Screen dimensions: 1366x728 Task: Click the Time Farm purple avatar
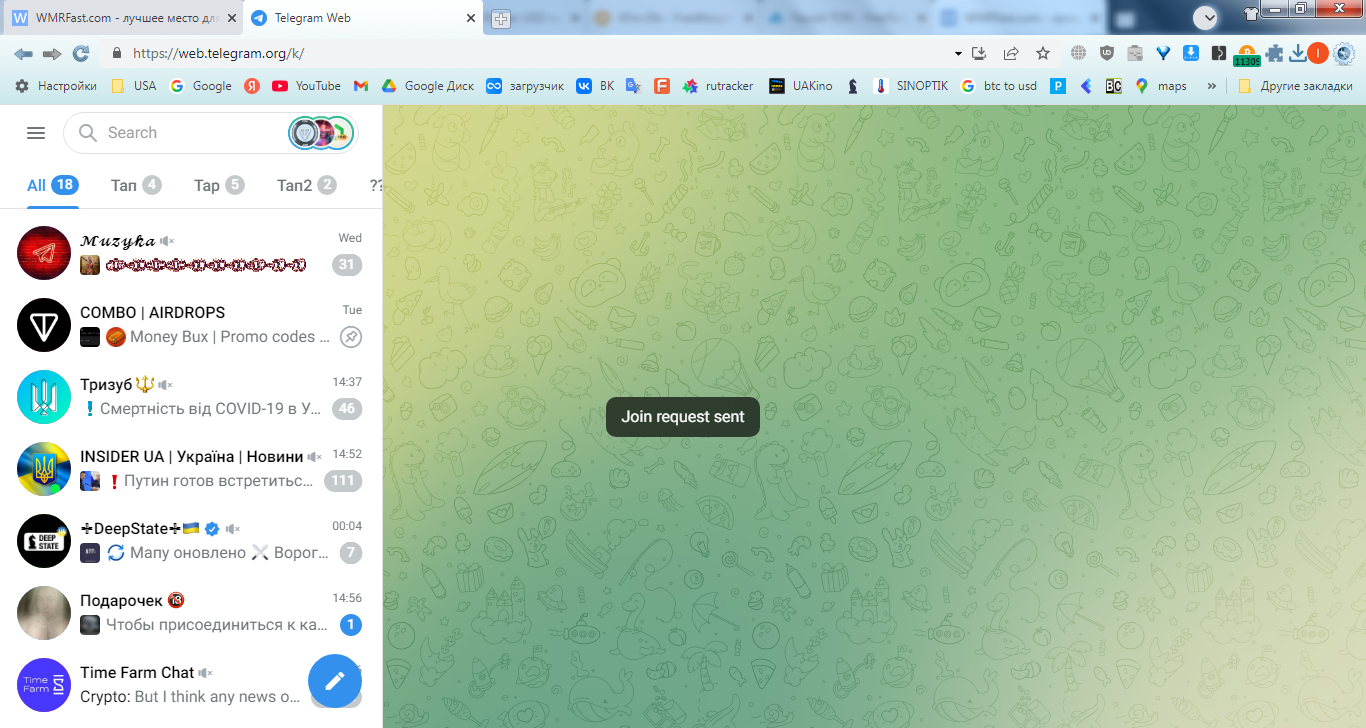click(44, 685)
